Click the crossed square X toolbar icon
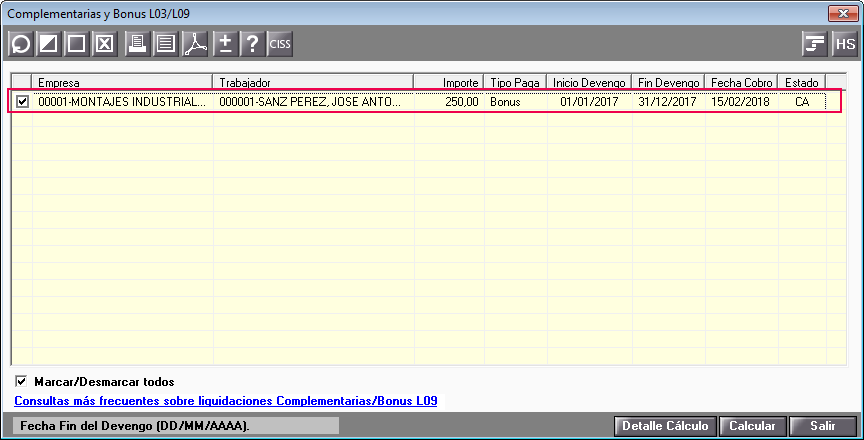The width and height of the screenshot is (864, 440). coord(105,44)
